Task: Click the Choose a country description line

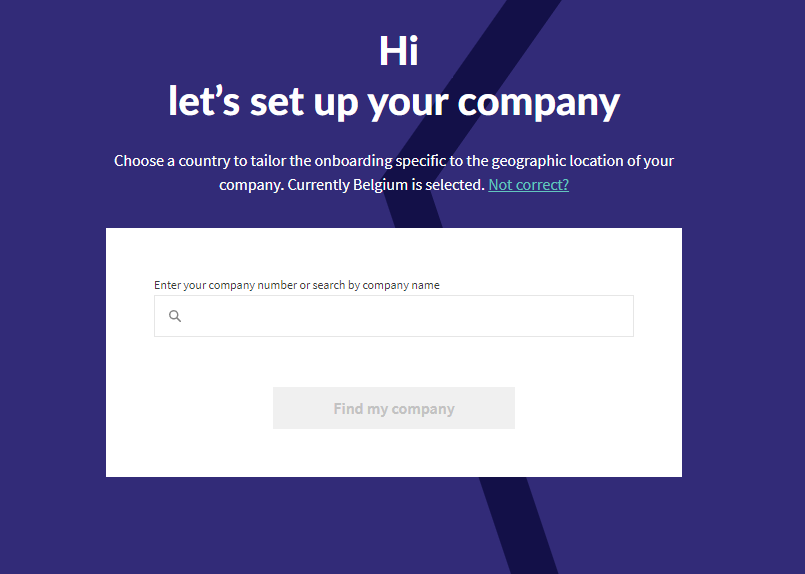Action: point(394,161)
